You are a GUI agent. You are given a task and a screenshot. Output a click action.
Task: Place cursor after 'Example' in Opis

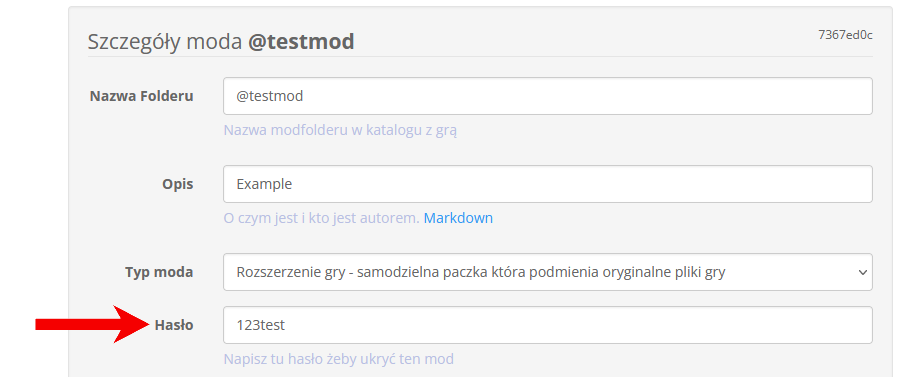(293, 184)
